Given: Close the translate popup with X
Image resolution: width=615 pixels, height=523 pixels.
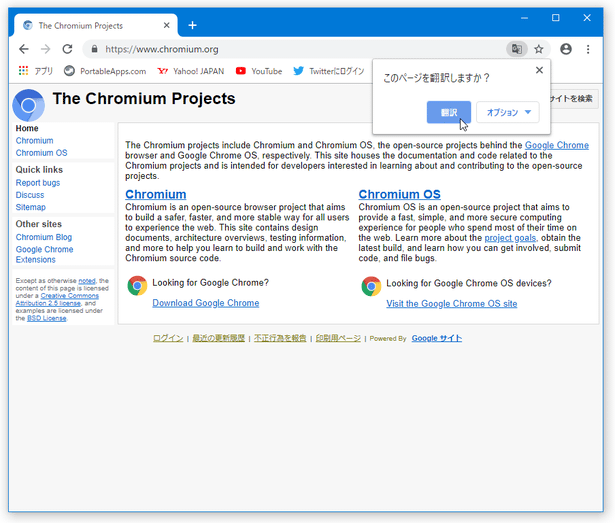Looking at the screenshot, I should pyautogui.click(x=539, y=70).
